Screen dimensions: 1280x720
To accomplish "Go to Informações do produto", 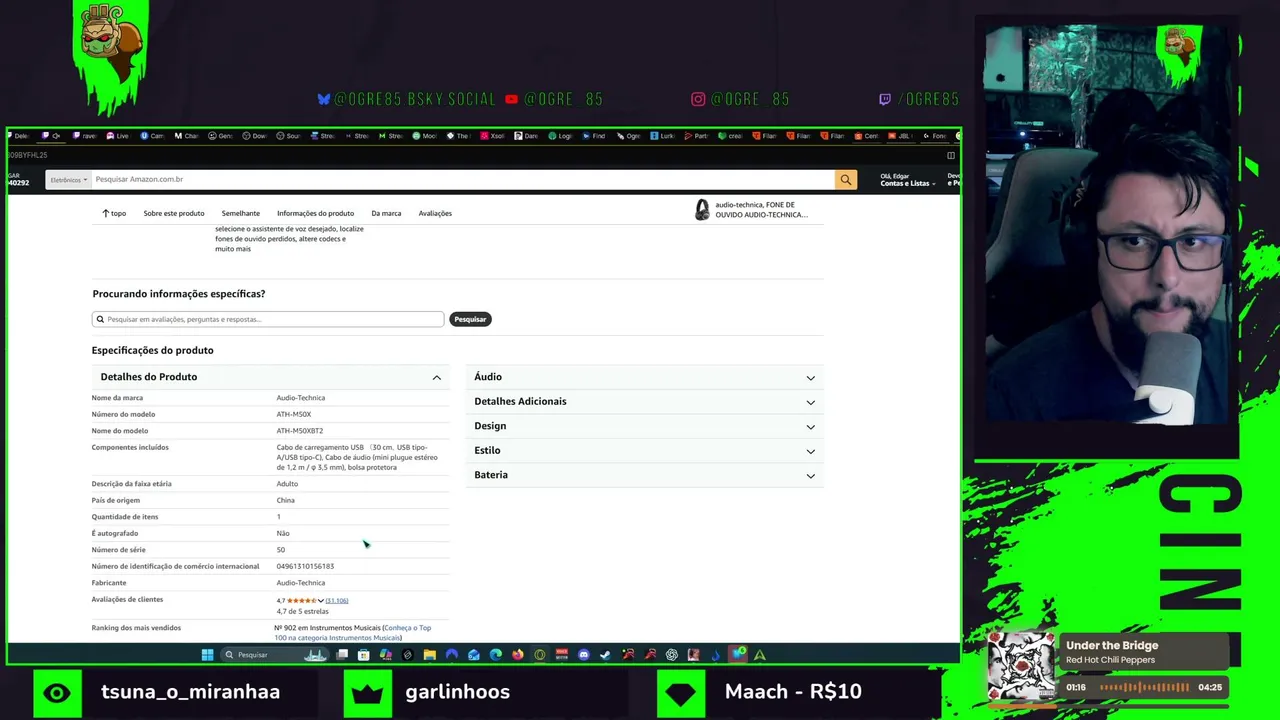I will click(315, 213).
